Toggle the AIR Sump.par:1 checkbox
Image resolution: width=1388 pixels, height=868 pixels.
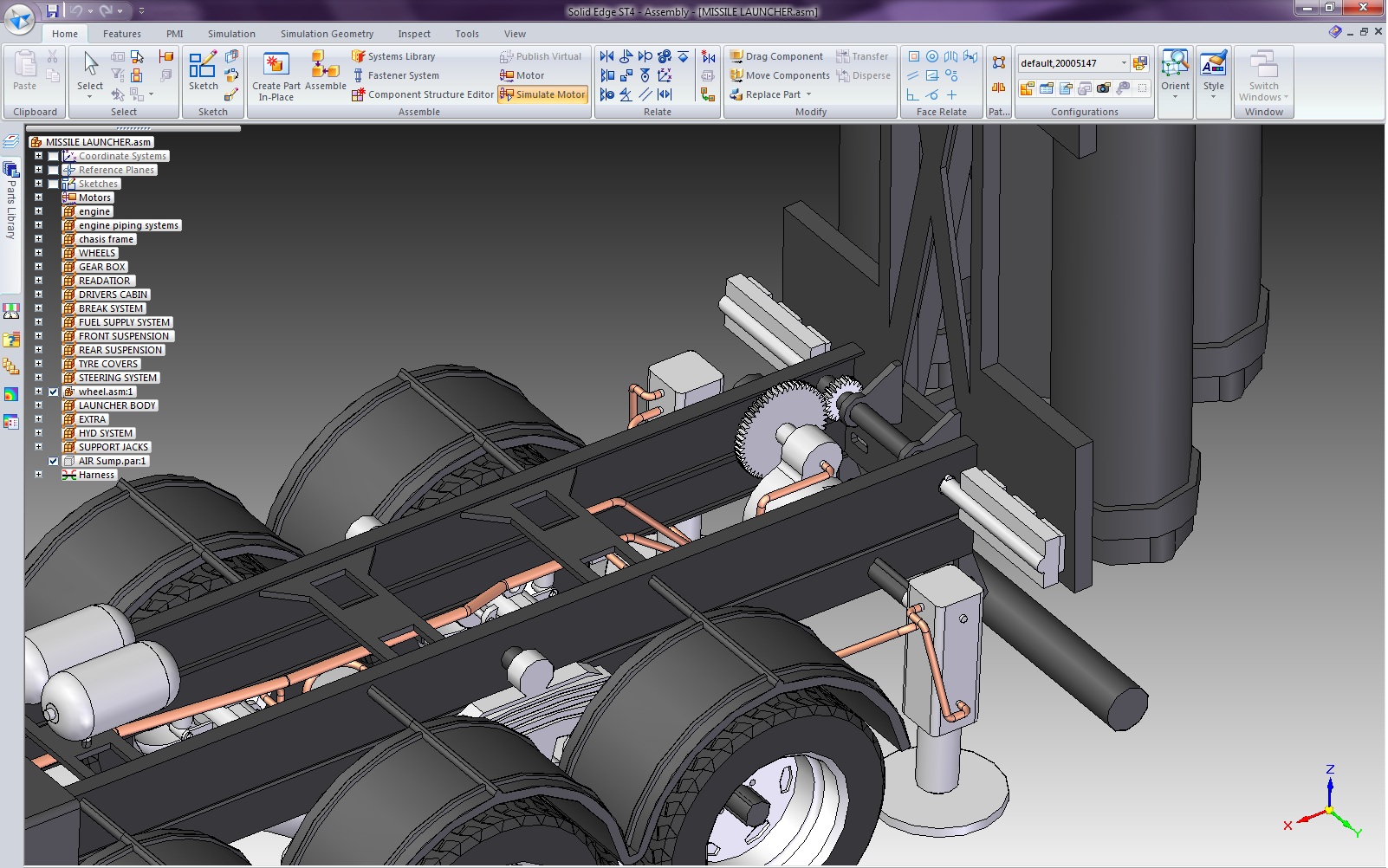[x=54, y=461]
